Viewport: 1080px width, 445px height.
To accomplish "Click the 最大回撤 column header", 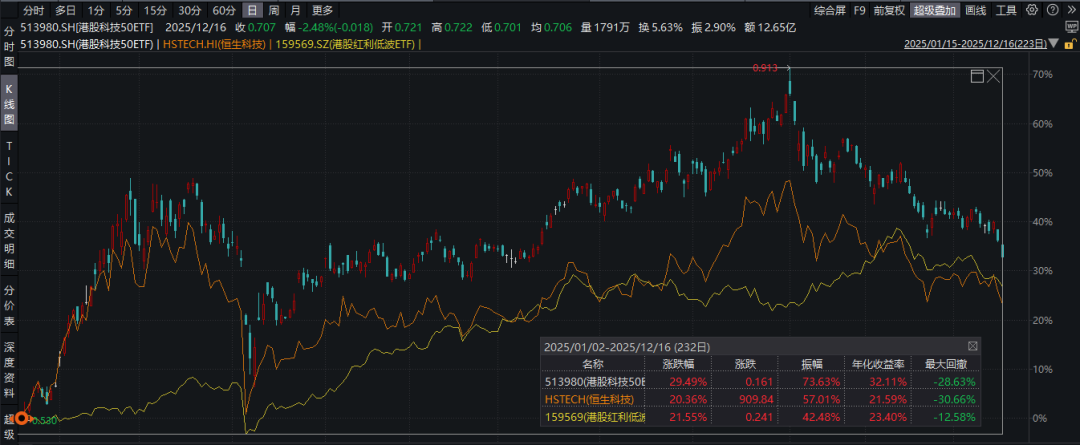I will point(944,364).
